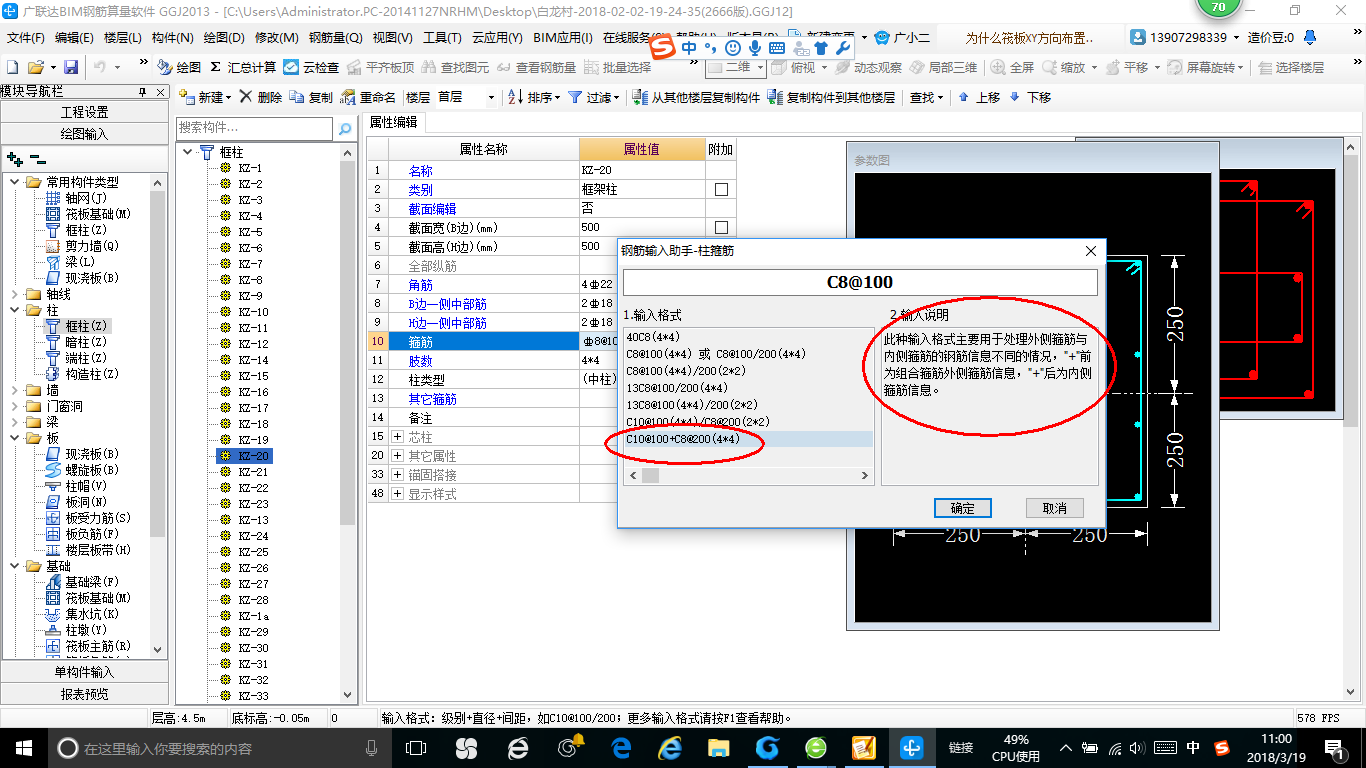Viewport: 1366px width, 768px height.
Task: Select KZ-1a in component list
Action: click(x=253, y=616)
